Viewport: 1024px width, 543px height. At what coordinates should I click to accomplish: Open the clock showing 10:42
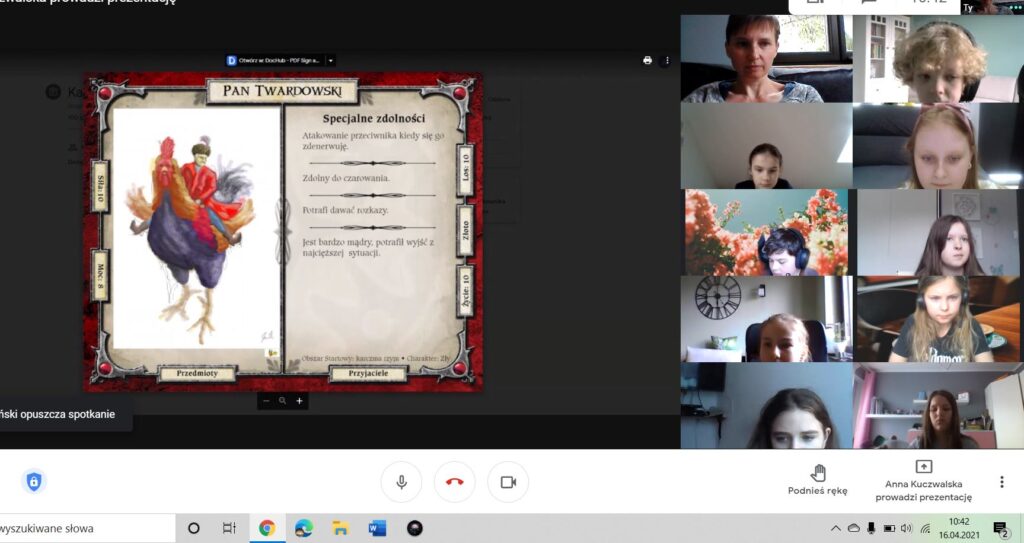[x=959, y=528]
